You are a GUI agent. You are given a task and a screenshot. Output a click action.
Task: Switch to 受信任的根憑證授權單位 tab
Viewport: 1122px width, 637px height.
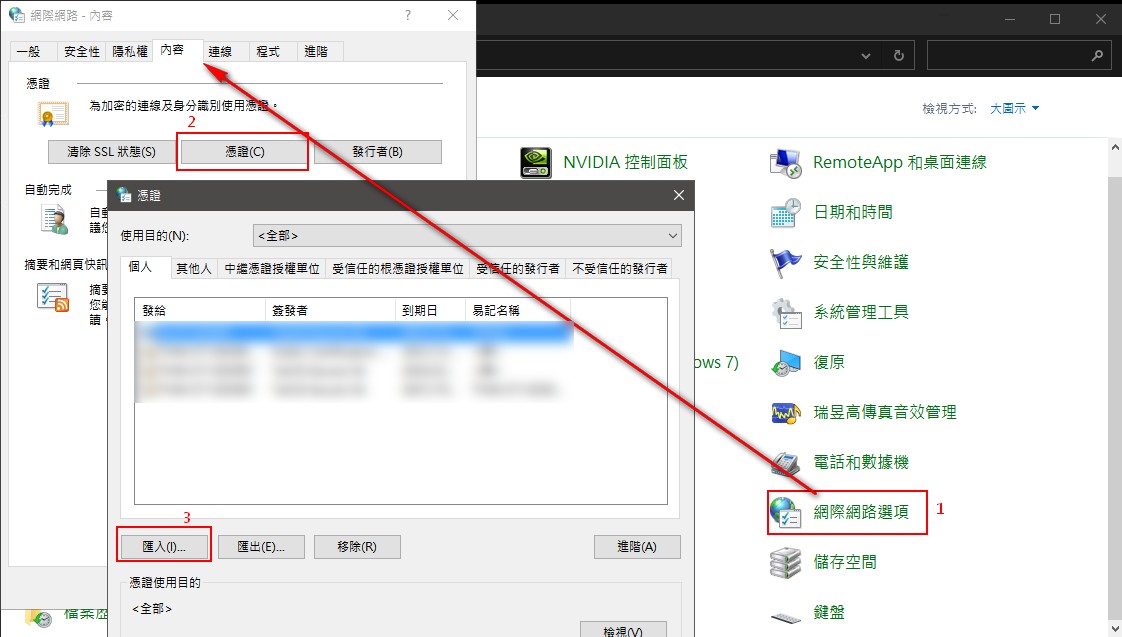pos(398,268)
